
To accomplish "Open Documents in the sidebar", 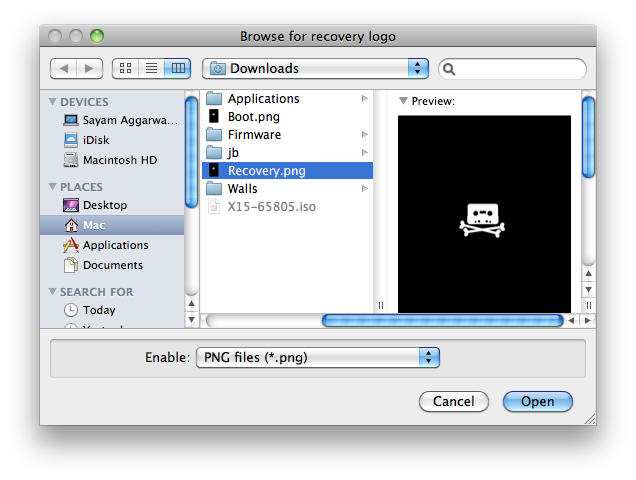I will pyautogui.click(x=112, y=265).
